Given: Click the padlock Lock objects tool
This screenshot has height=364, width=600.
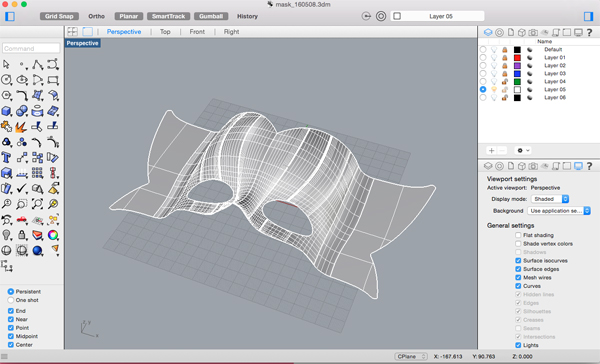Looking at the screenshot, I should coord(22,235).
